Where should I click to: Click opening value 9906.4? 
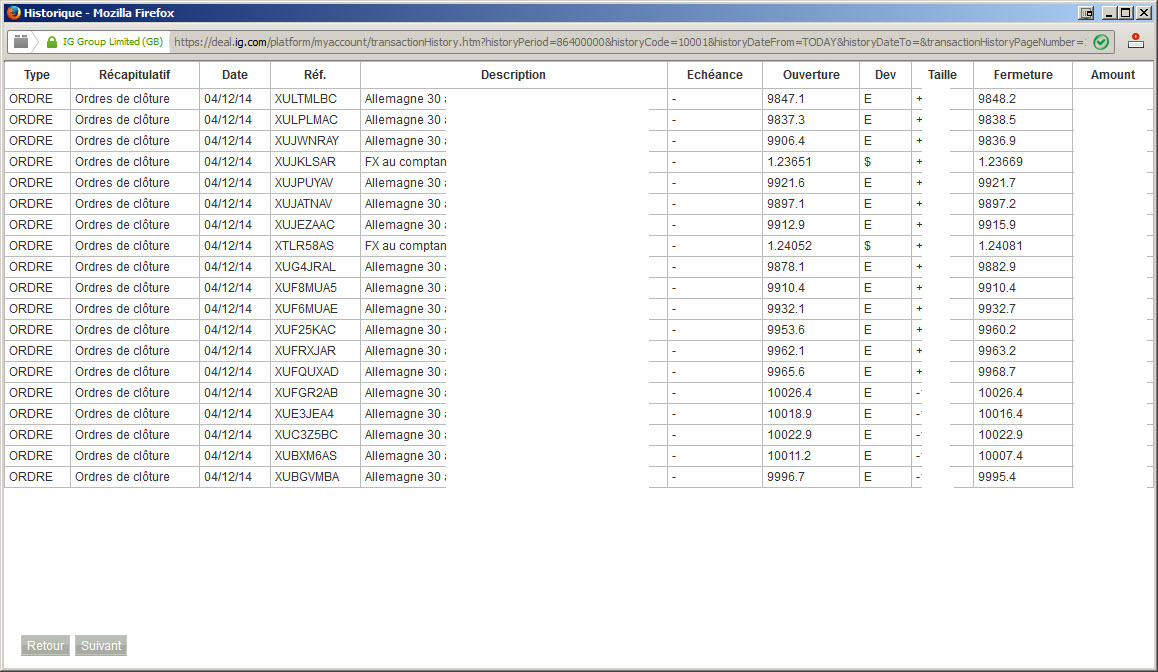pyautogui.click(x=786, y=141)
